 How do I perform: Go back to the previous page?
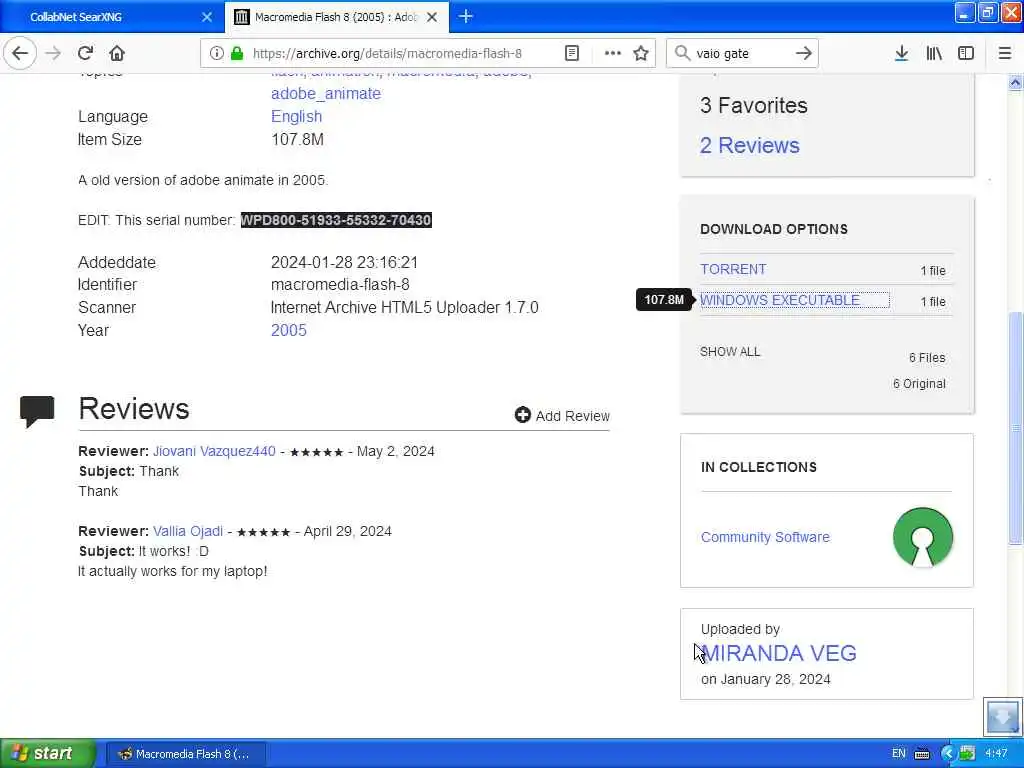[x=20, y=53]
